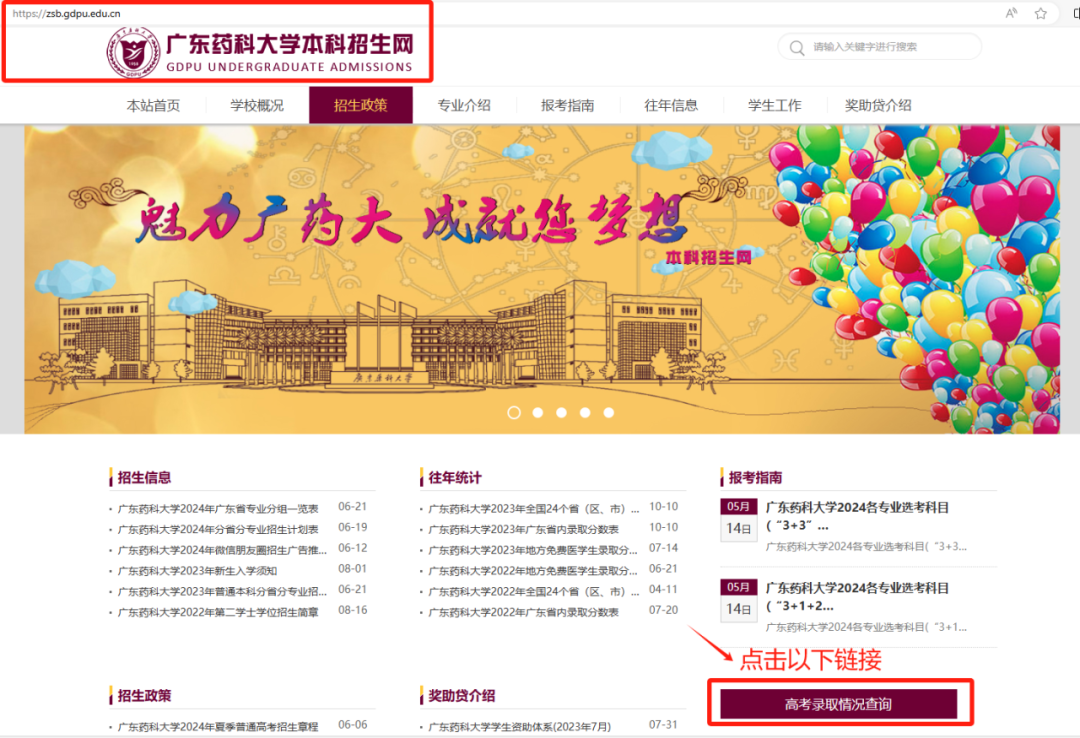Focus the keyword search input field
This screenshot has width=1080, height=738.
point(880,47)
